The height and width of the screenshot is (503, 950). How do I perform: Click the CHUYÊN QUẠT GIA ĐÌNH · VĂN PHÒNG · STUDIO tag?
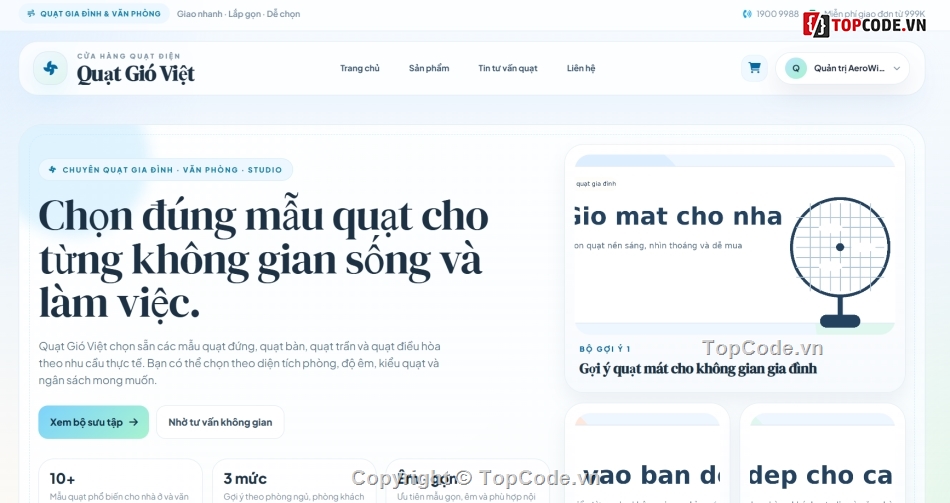click(x=166, y=170)
